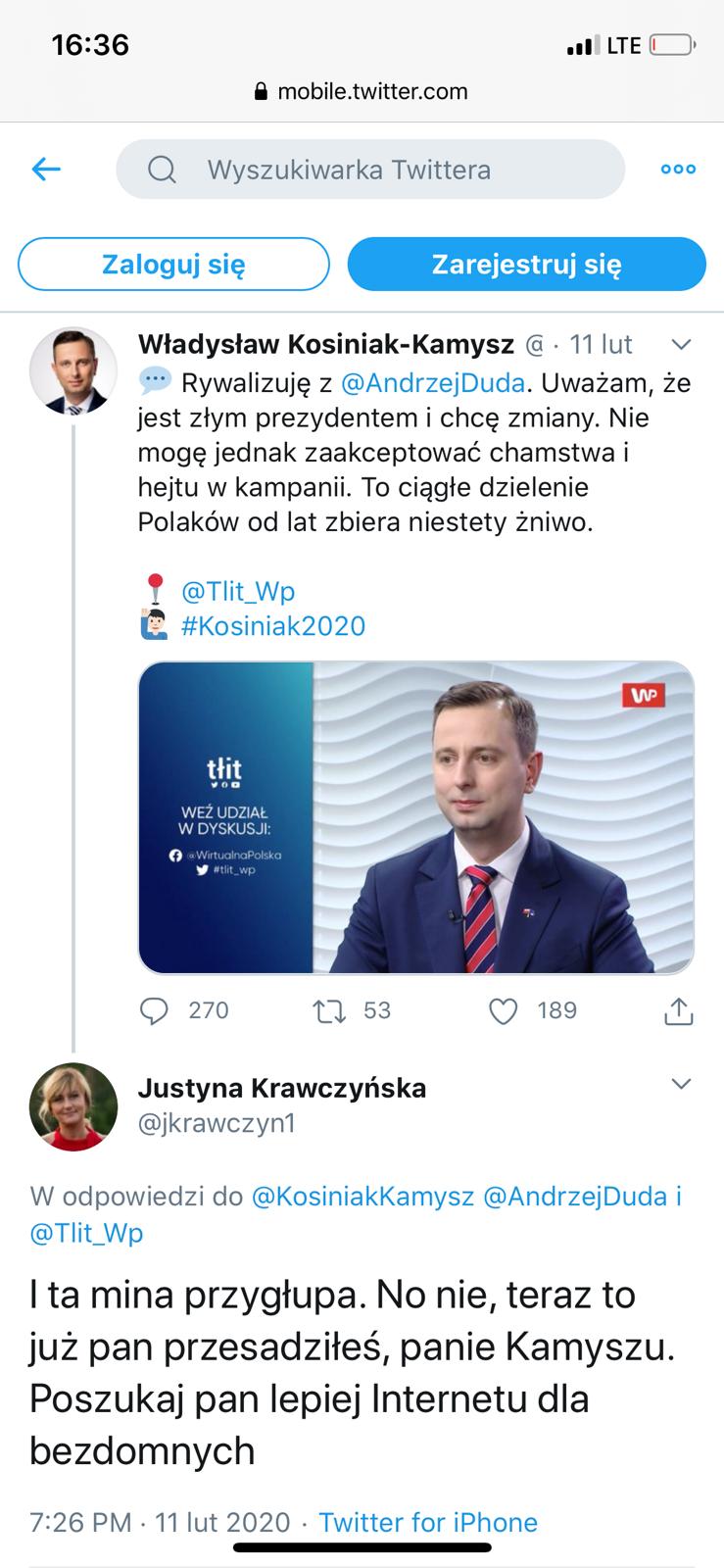Open the @KosiniakKamysz reply mention link
The image size is (724, 1568).
pyautogui.click(x=363, y=1197)
